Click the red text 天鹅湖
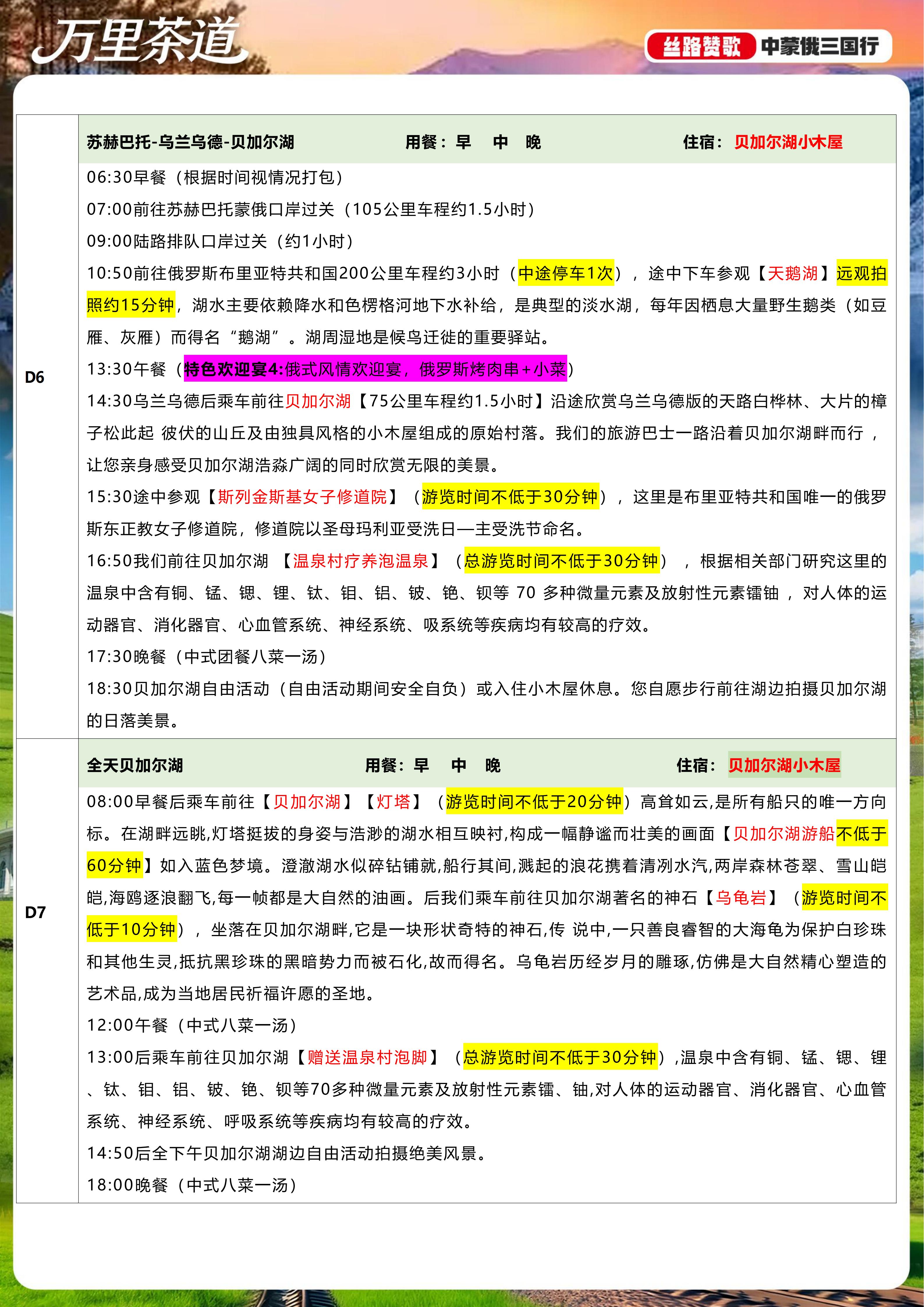This screenshot has width=924, height=1307. coord(792,273)
